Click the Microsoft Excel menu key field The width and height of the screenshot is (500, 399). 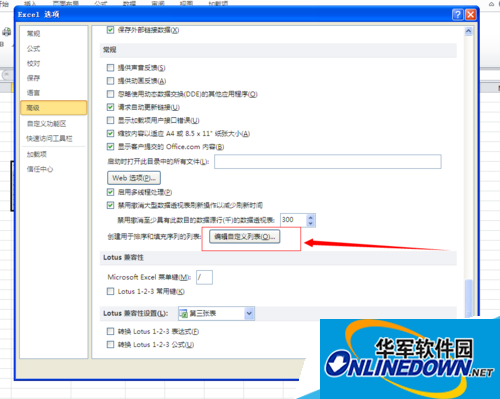pos(204,277)
